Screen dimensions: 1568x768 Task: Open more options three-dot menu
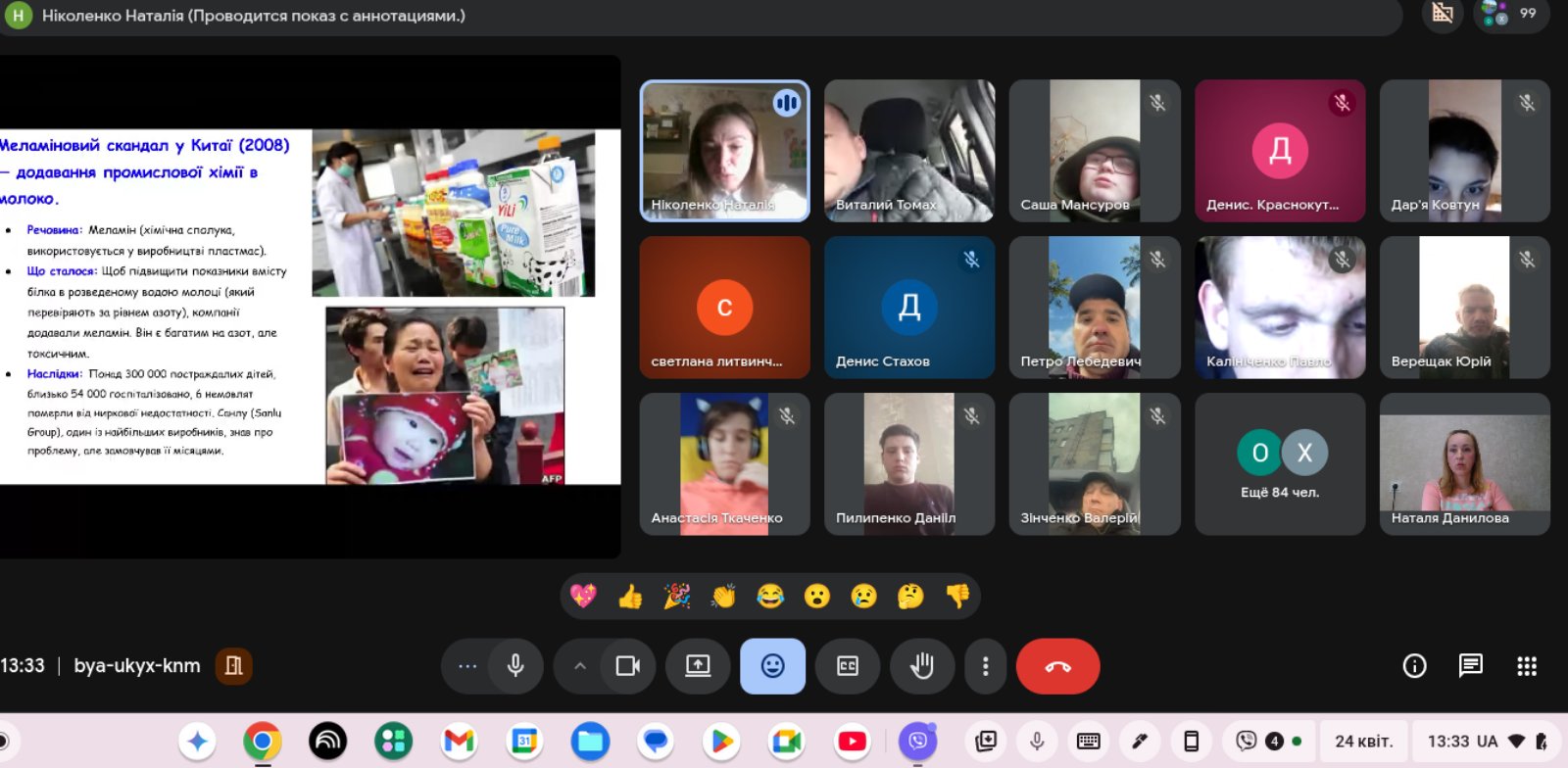click(x=985, y=666)
